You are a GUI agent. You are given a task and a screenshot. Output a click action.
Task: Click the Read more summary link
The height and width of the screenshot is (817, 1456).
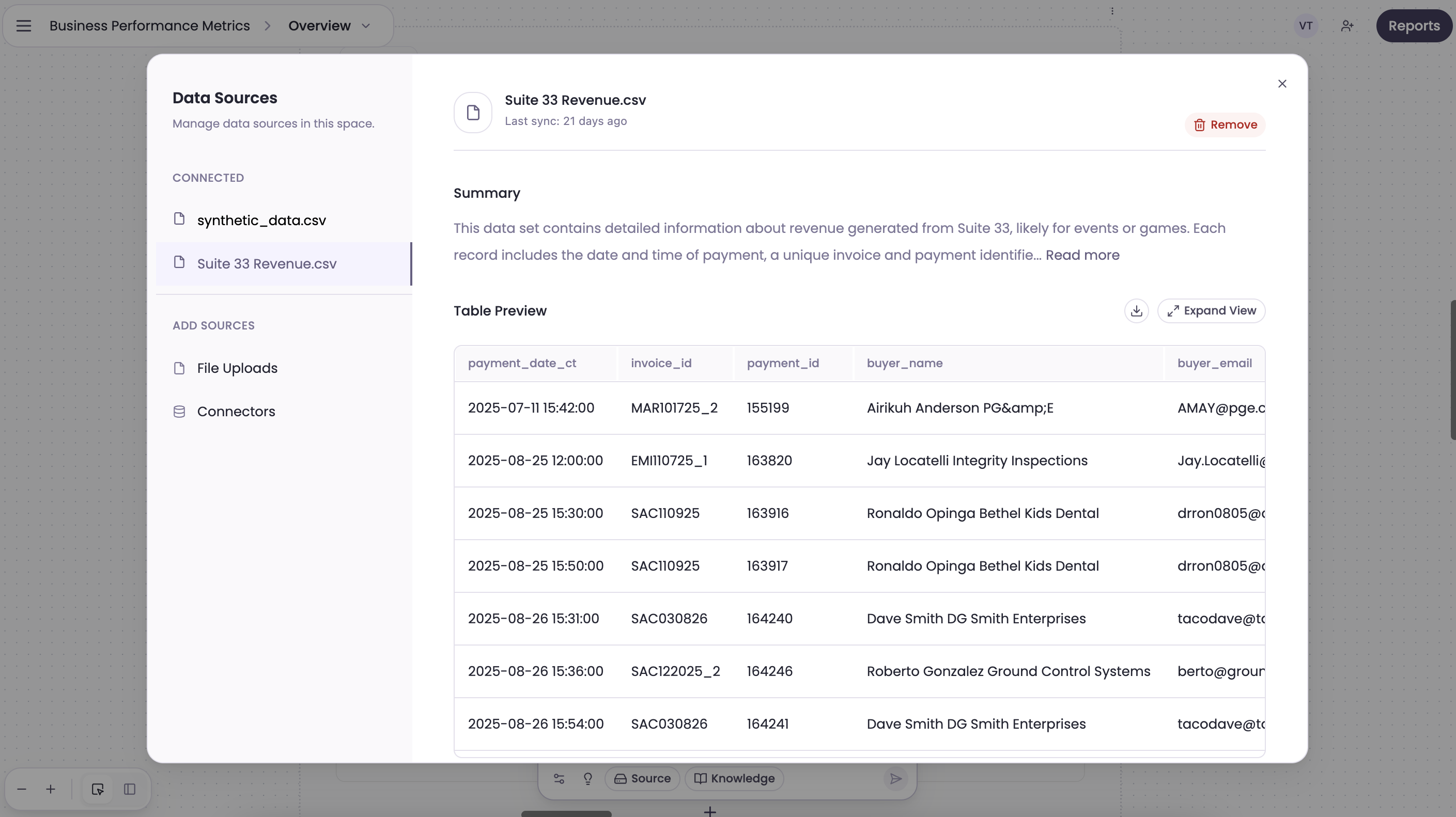point(1082,255)
